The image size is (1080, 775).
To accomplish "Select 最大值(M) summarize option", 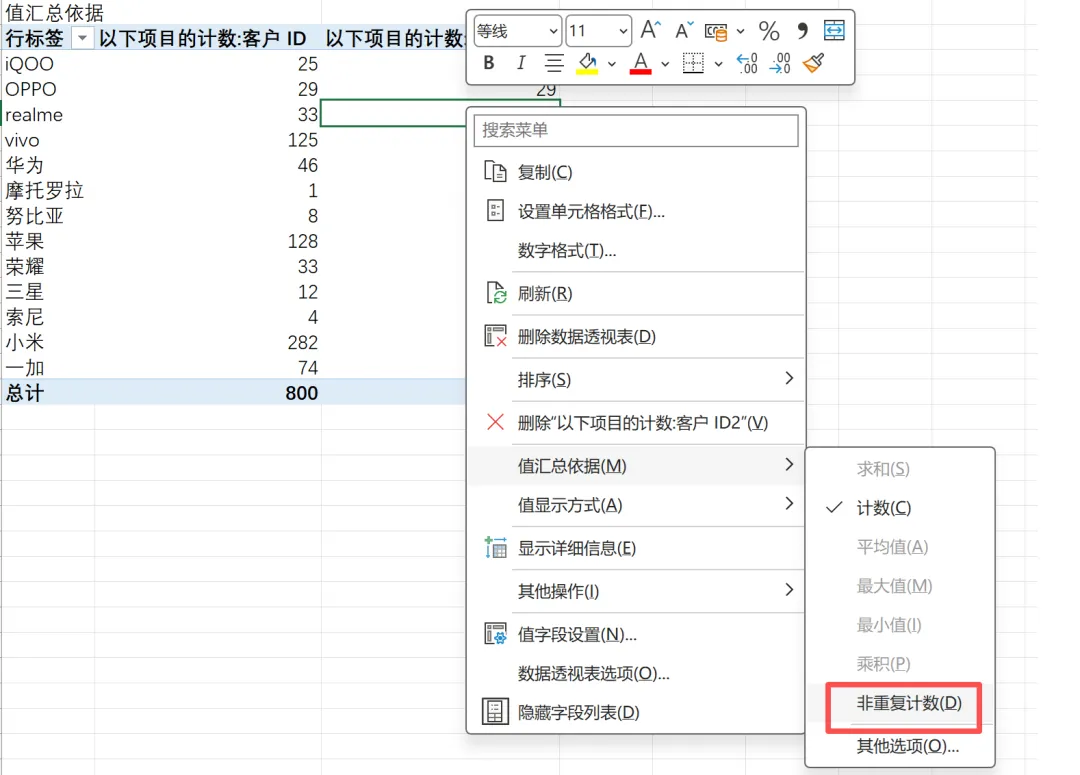I will pos(895,586).
